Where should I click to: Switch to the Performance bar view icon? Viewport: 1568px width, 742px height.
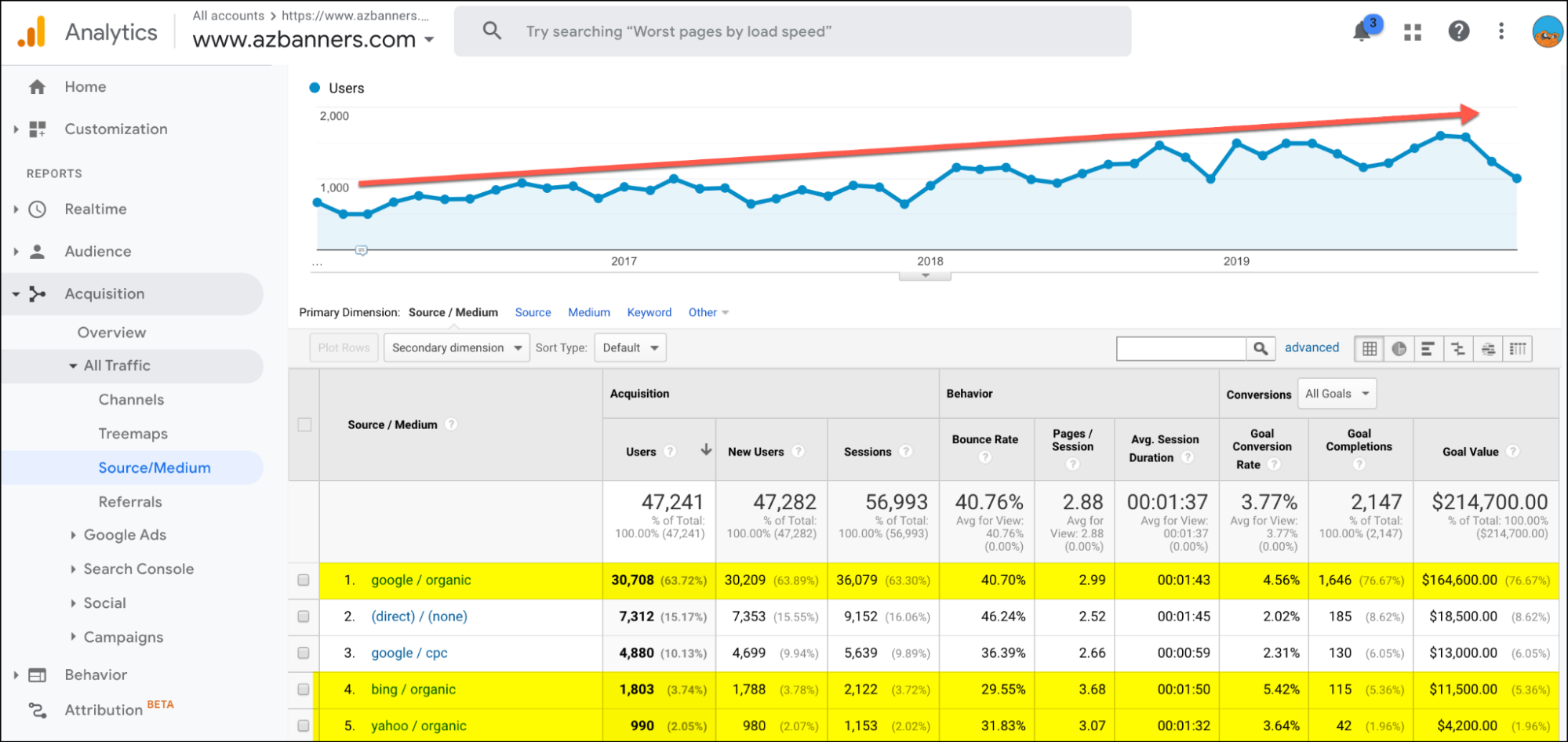[x=1428, y=349]
